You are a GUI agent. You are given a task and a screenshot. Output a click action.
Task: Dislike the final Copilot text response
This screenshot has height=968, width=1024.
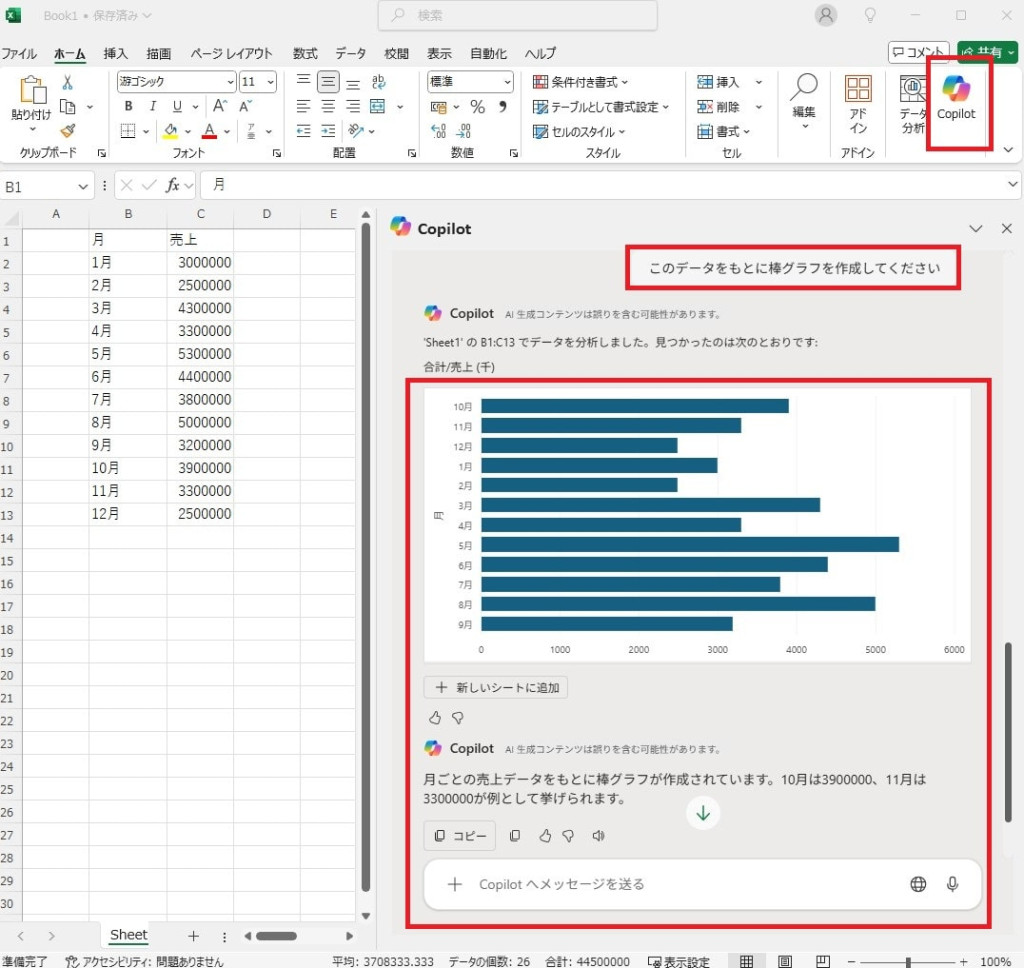click(568, 835)
